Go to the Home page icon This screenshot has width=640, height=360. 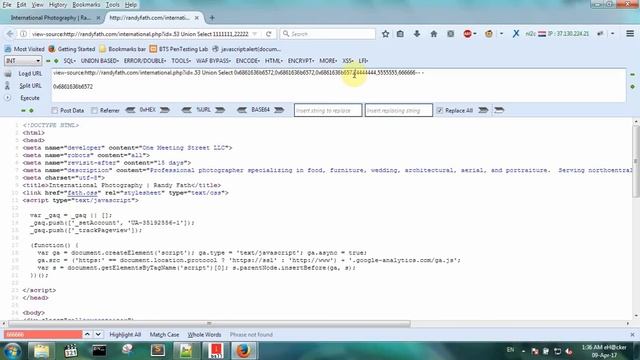[x=433, y=34]
